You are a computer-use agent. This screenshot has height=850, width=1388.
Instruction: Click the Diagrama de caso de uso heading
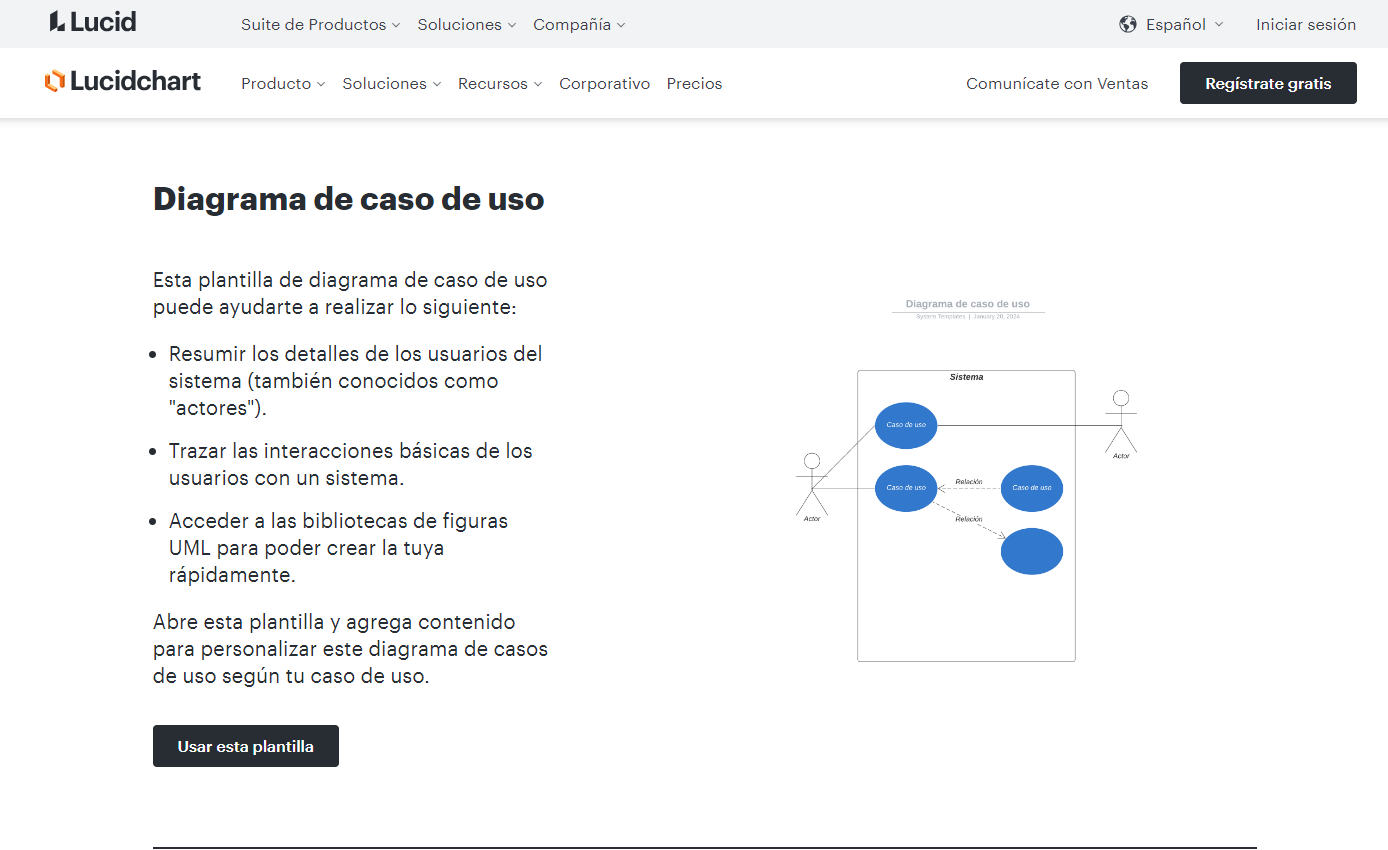pyautogui.click(x=349, y=199)
